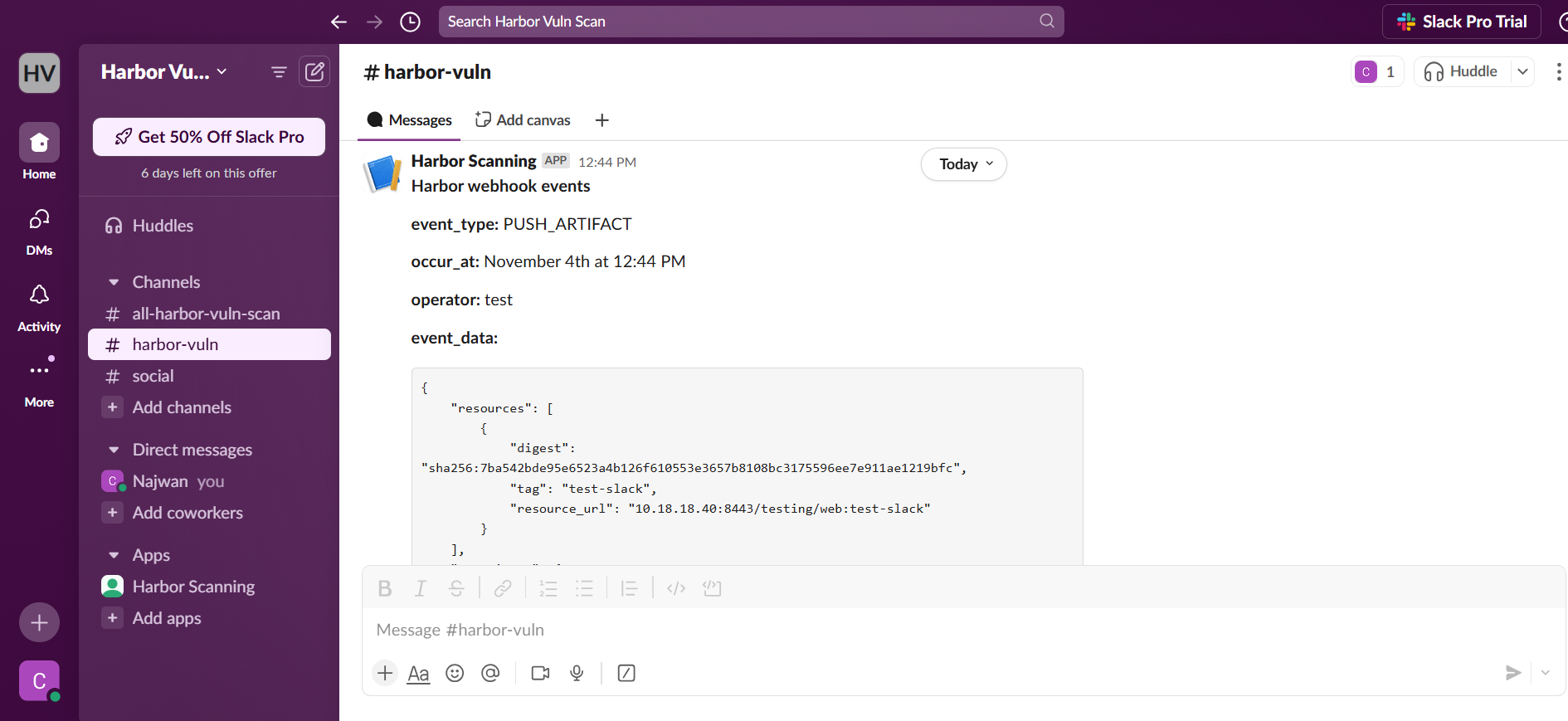Image resolution: width=1568 pixels, height=721 pixels.
Task: Open Activity bell in sidebar
Action: click(x=39, y=307)
